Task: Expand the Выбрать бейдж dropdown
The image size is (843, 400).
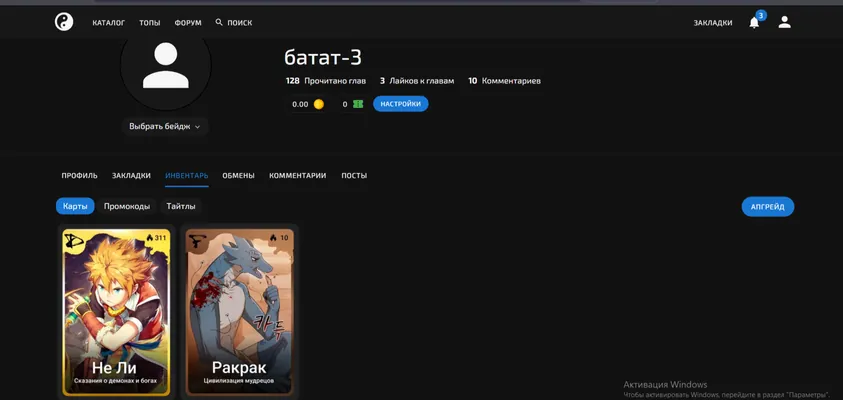Action: click(165, 126)
